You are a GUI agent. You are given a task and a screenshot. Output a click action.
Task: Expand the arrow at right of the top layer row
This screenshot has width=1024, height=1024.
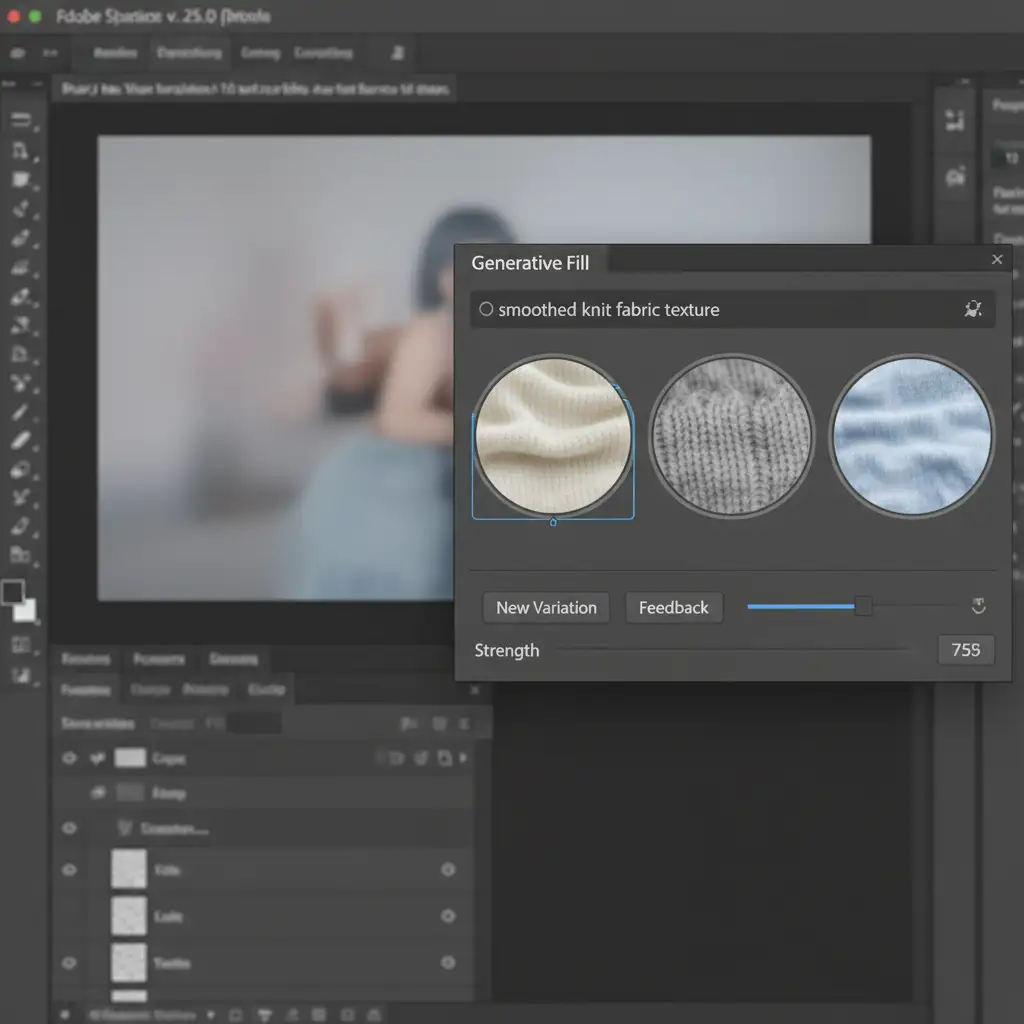click(x=463, y=759)
